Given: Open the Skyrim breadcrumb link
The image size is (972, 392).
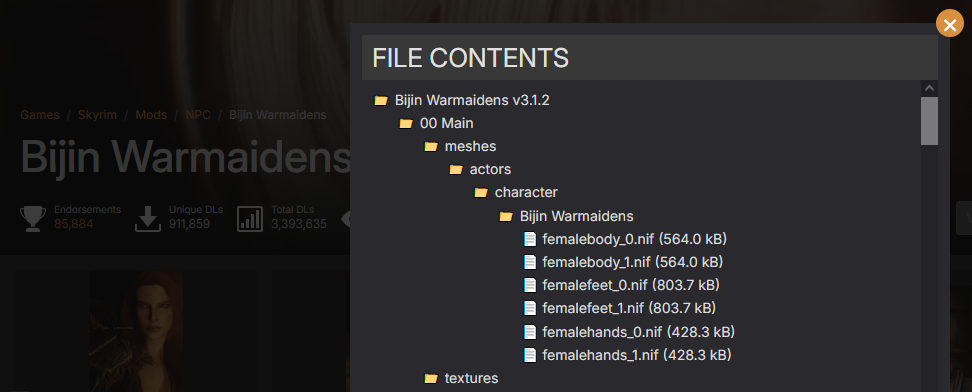Looking at the screenshot, I should click(97, 115).
